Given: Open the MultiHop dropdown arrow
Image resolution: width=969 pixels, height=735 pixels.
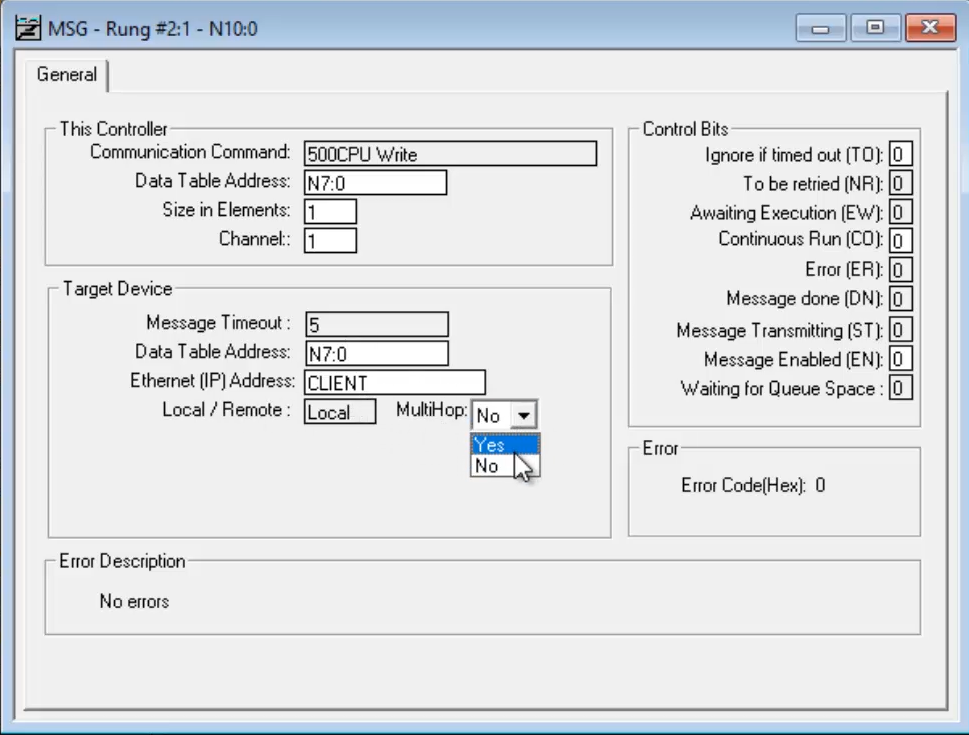Looking at the screenshot, I should click(524, 415).
